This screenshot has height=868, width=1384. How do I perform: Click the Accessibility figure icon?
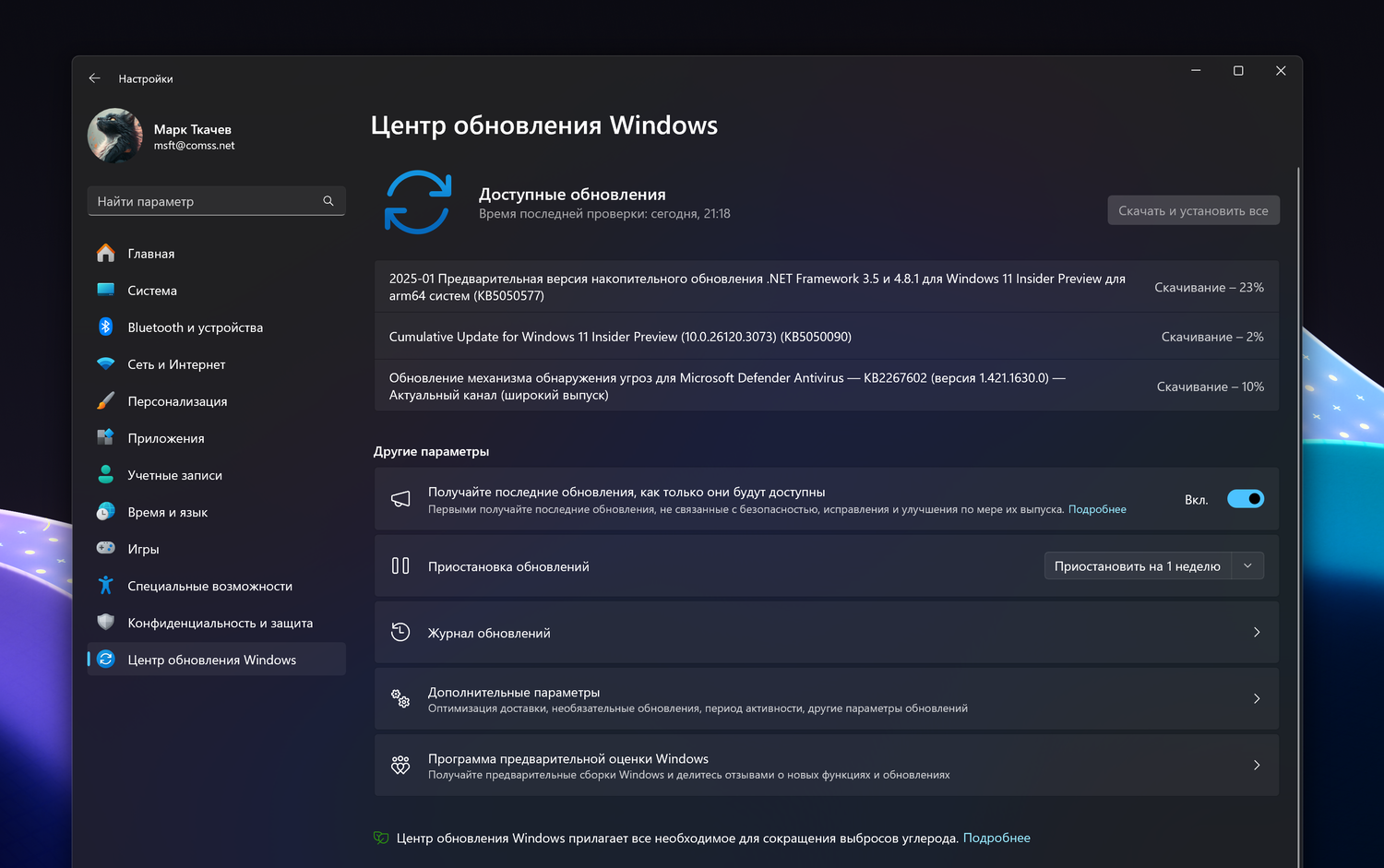pyautogui.click(x=106, y=585)
